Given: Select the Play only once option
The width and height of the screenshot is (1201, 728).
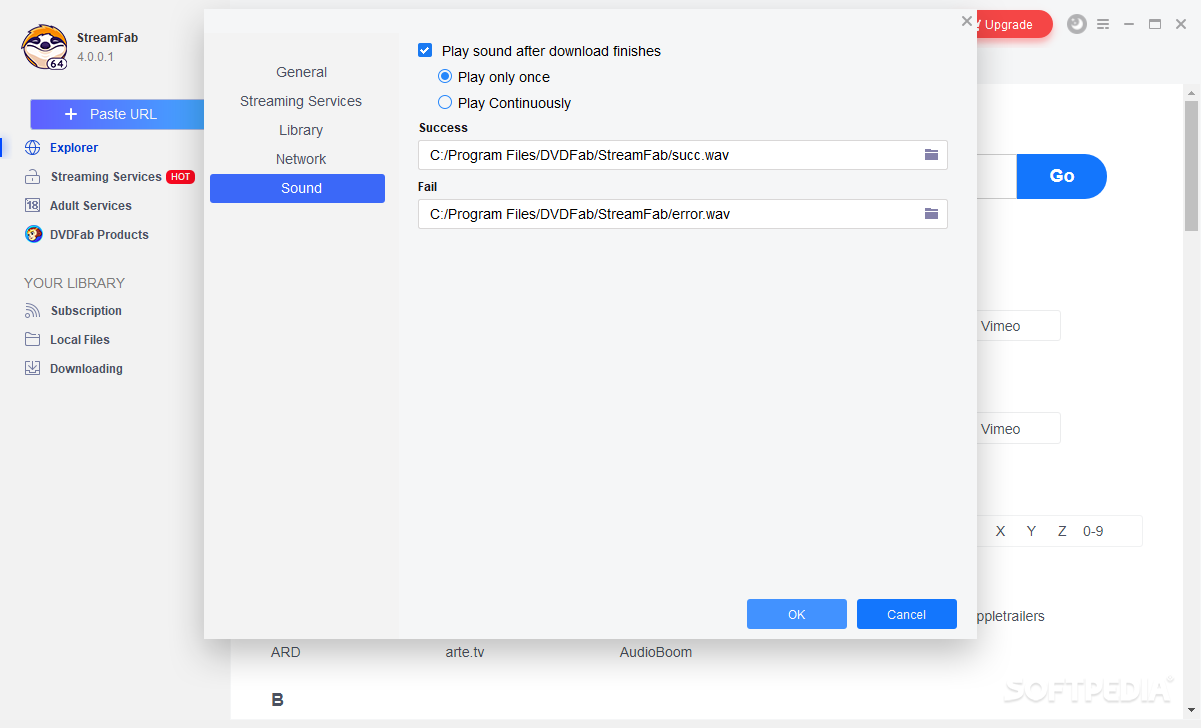Looking at the screenshot, I should point(445,77).
